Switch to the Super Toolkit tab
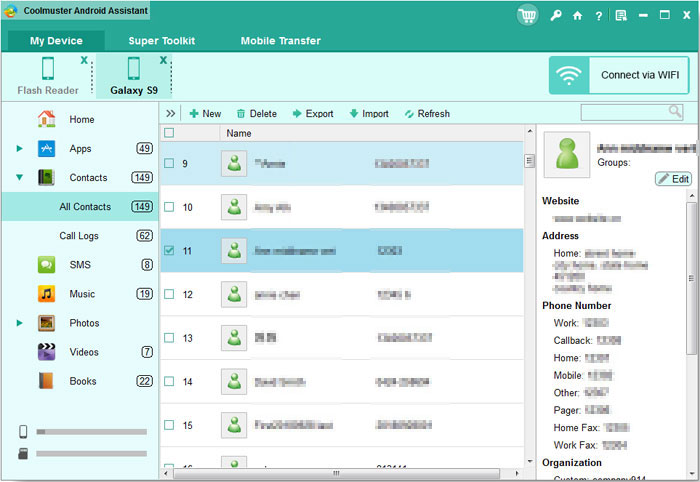Screen dimensions: 700x482 162,41
